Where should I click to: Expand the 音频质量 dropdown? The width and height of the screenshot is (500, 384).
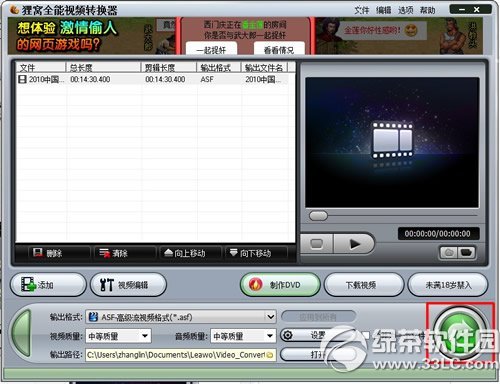(x=270, y=336)
